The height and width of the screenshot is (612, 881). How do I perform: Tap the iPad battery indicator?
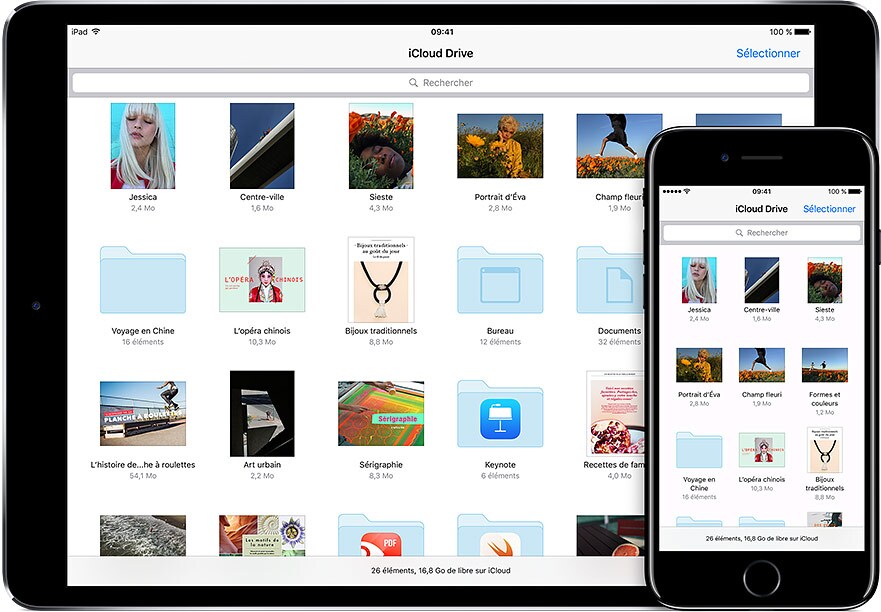[x=803, y=32]
